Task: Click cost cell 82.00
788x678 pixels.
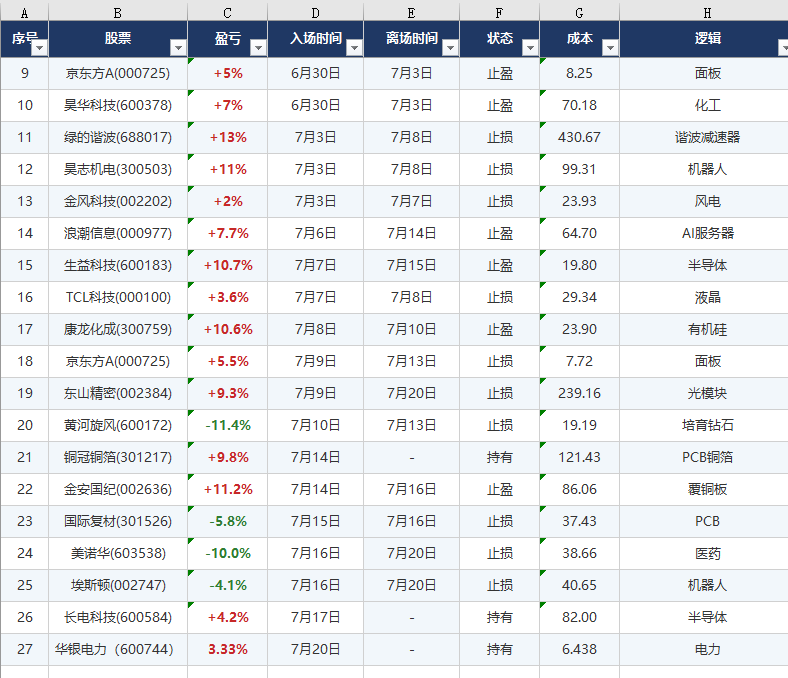Action: 579,617
